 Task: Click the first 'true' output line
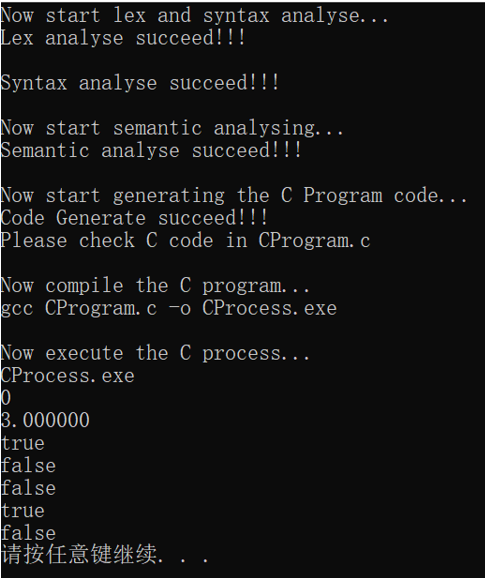pos(23,443)
